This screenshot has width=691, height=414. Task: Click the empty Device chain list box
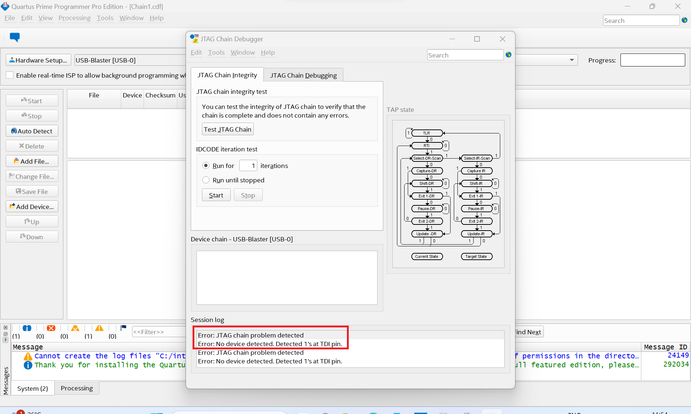287,278
